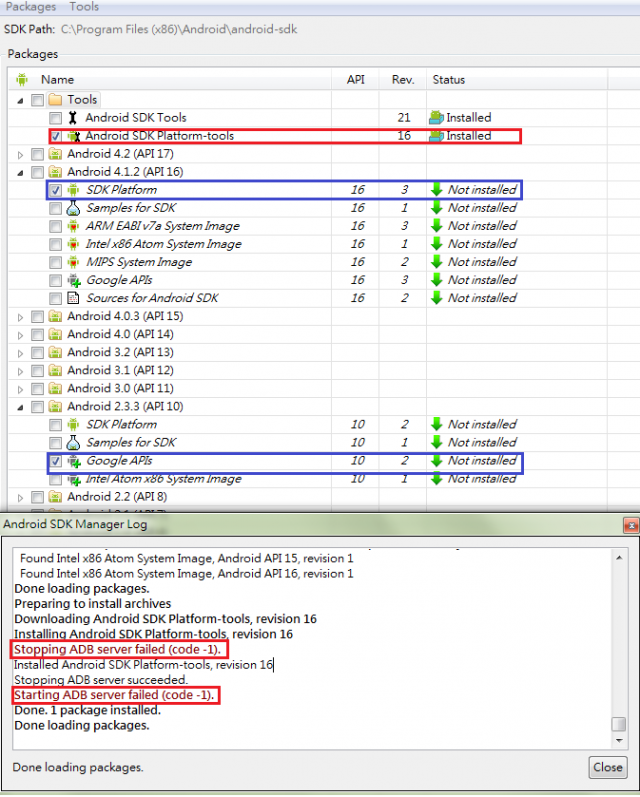Collapse the Android 2.3.3 (API 10) node
This screenshot has width=640, height=797.
pos(20,407)
